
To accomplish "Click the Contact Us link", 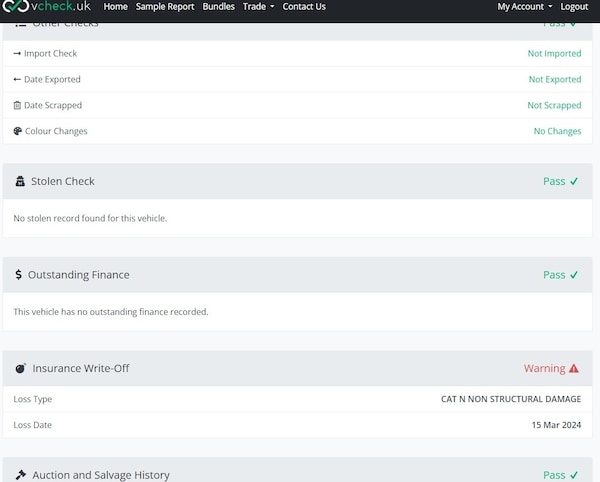I will 304,7.
